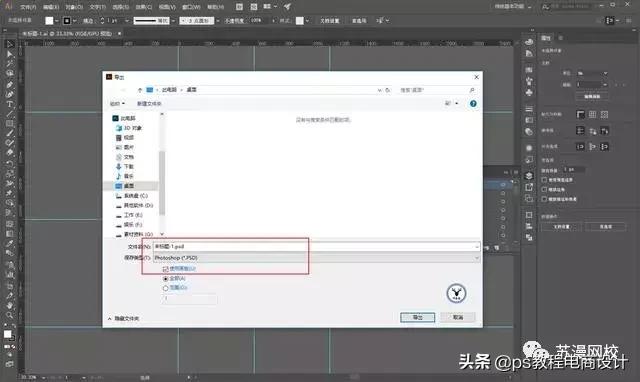Click the stroke color swatch in control bar
Viewport: 640px width, 382px height.
coord(67,20)
